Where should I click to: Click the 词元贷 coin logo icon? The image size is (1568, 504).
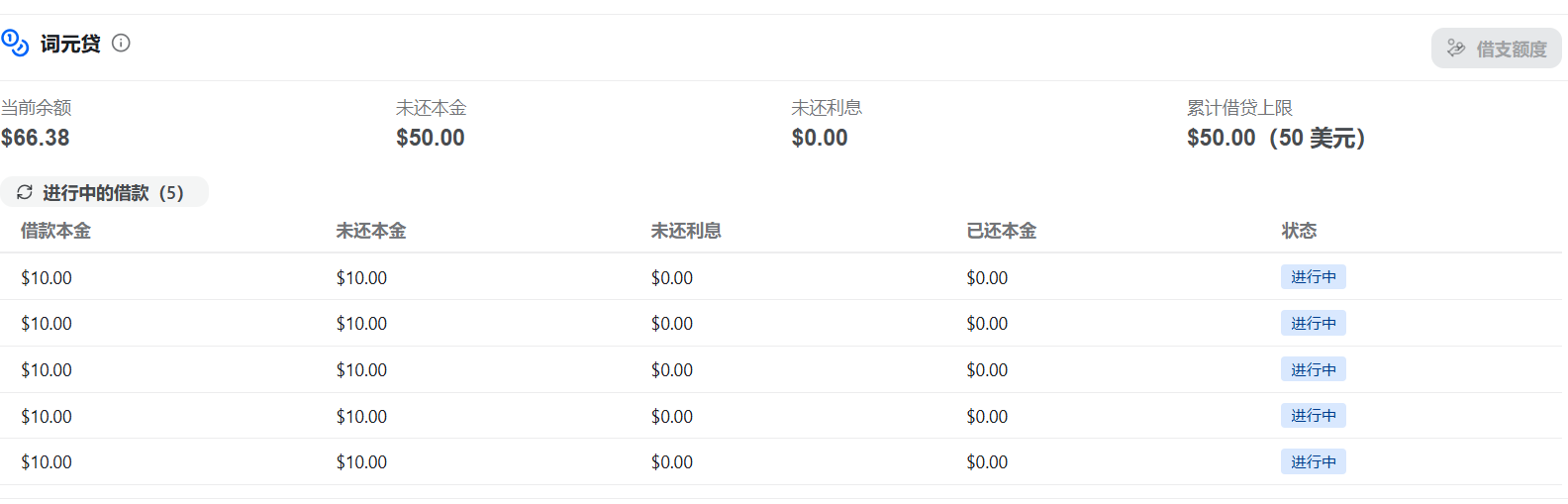click(x=15, y=44)
